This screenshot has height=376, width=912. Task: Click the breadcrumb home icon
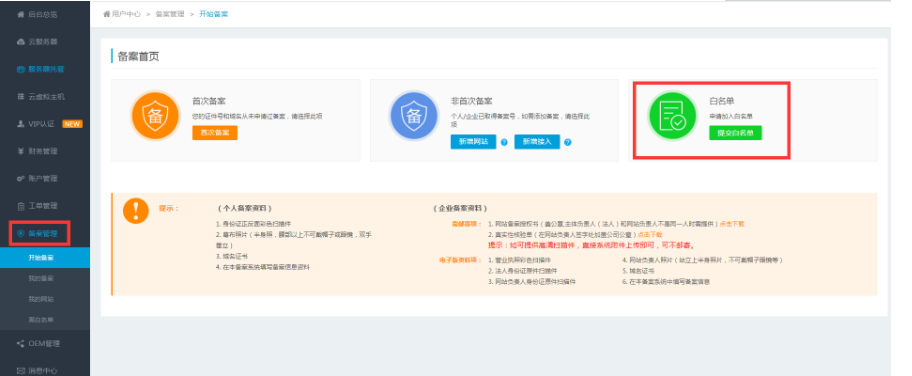point(106,14)
